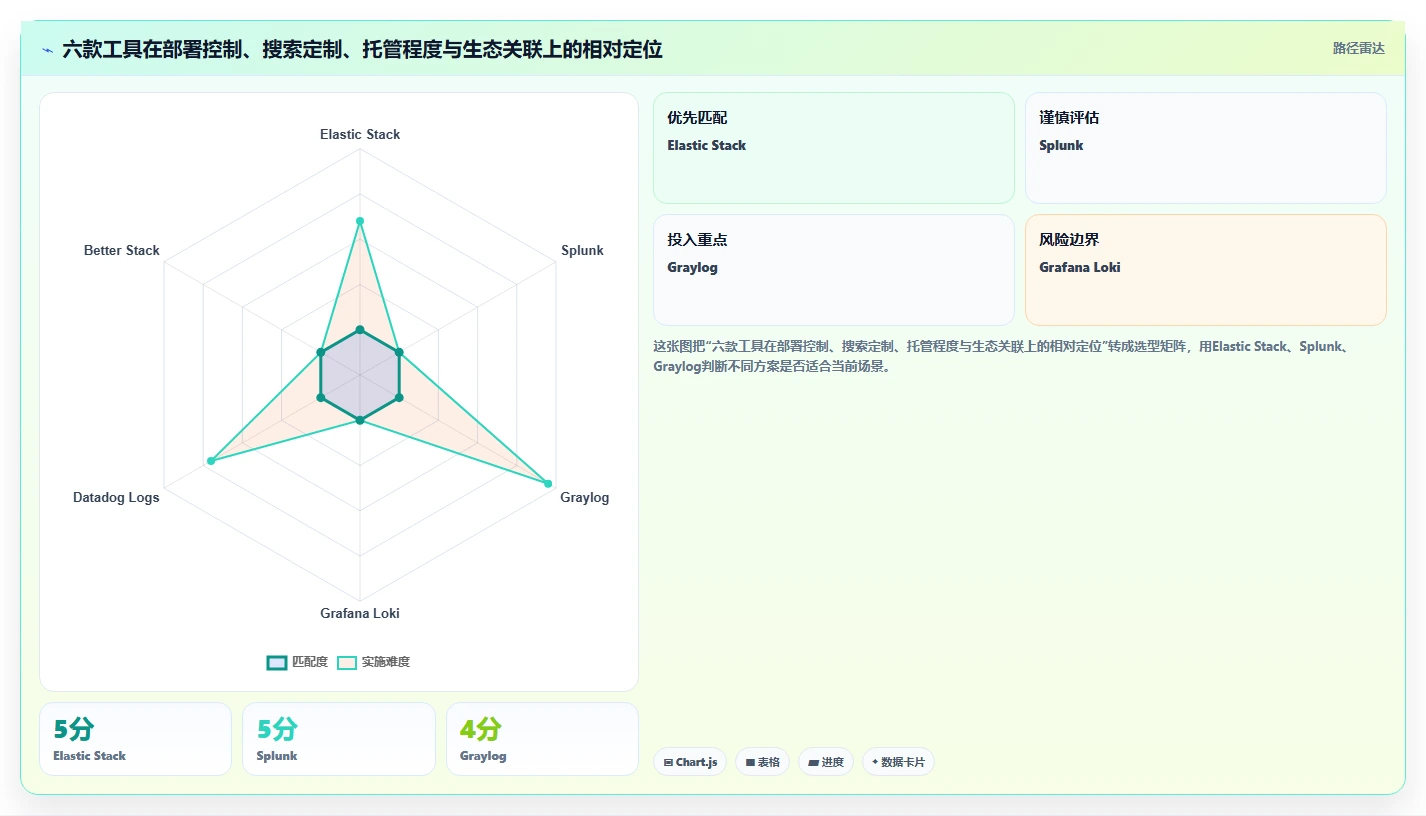The height and width of the screenshot is (816, 1426).
Task: Click the Graylog radar axis label
Action: tap(584, 497)
